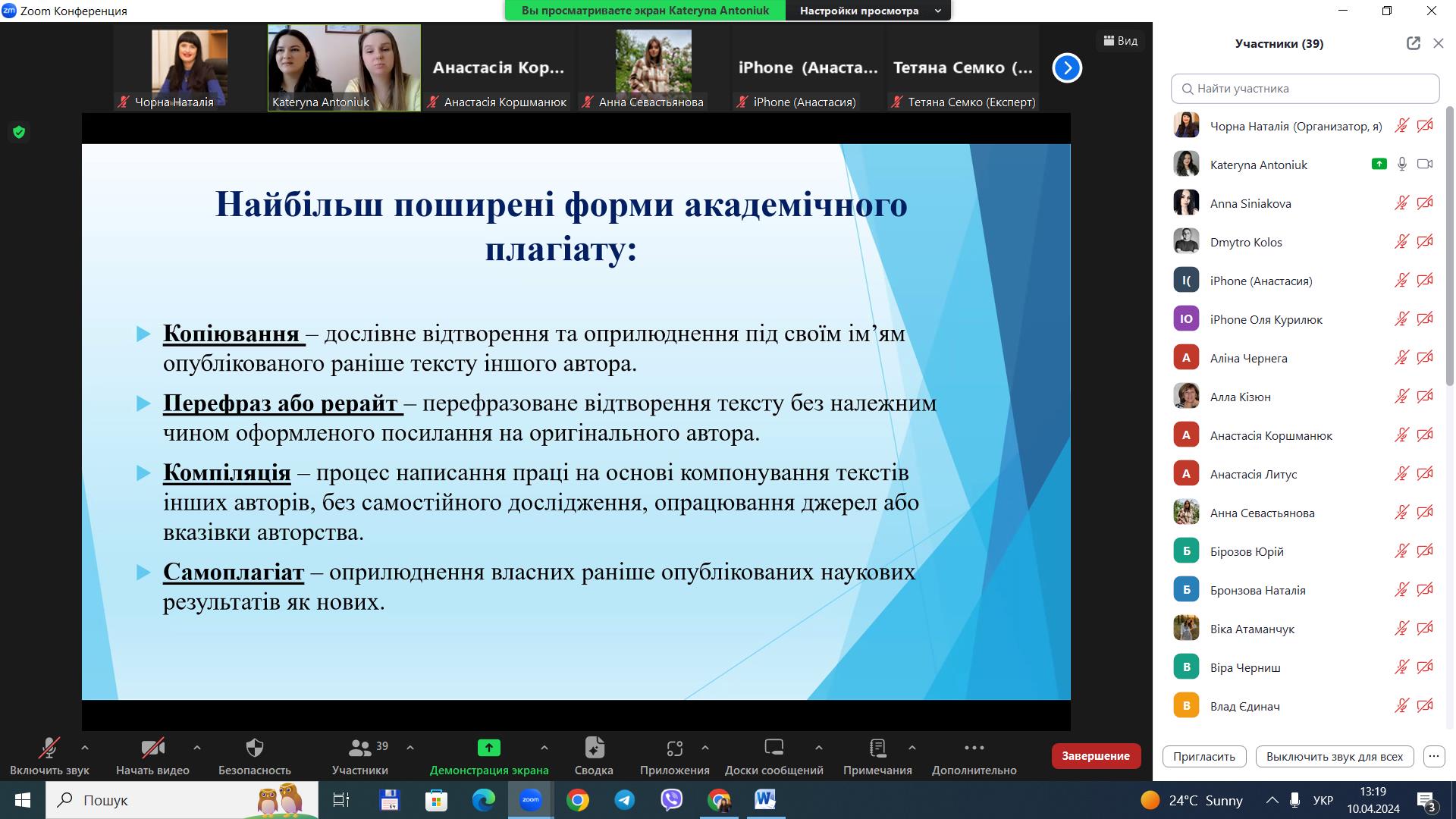Click the red End (Завершение) button
This screenshot has height=819, width=1456.
(1095, 756)
